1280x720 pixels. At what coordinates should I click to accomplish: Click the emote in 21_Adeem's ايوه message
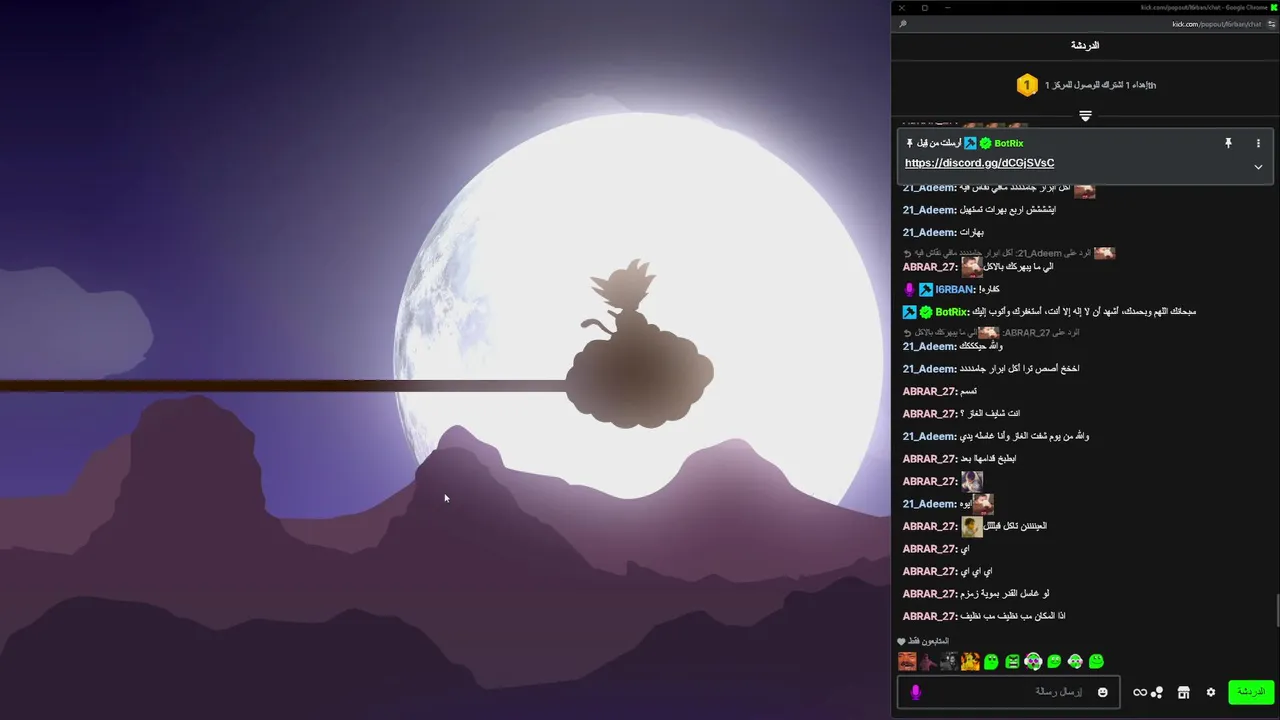click(x=983, y=504)
